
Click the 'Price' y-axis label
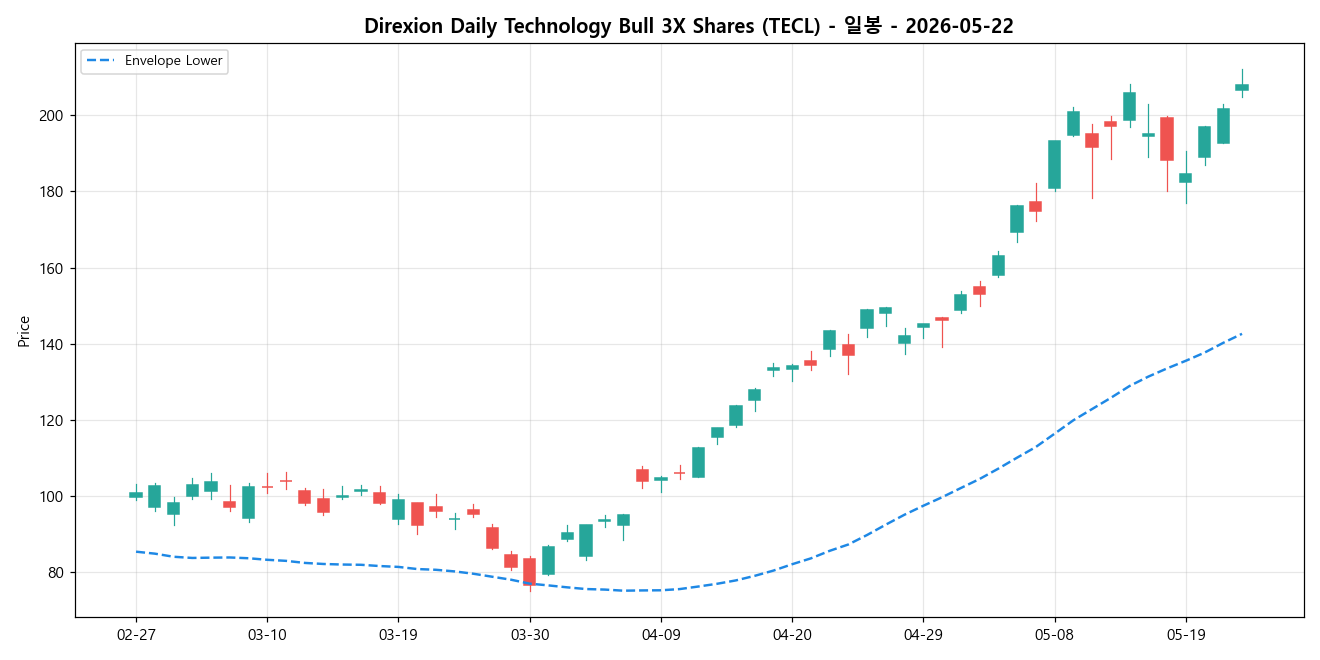point(24,331)
